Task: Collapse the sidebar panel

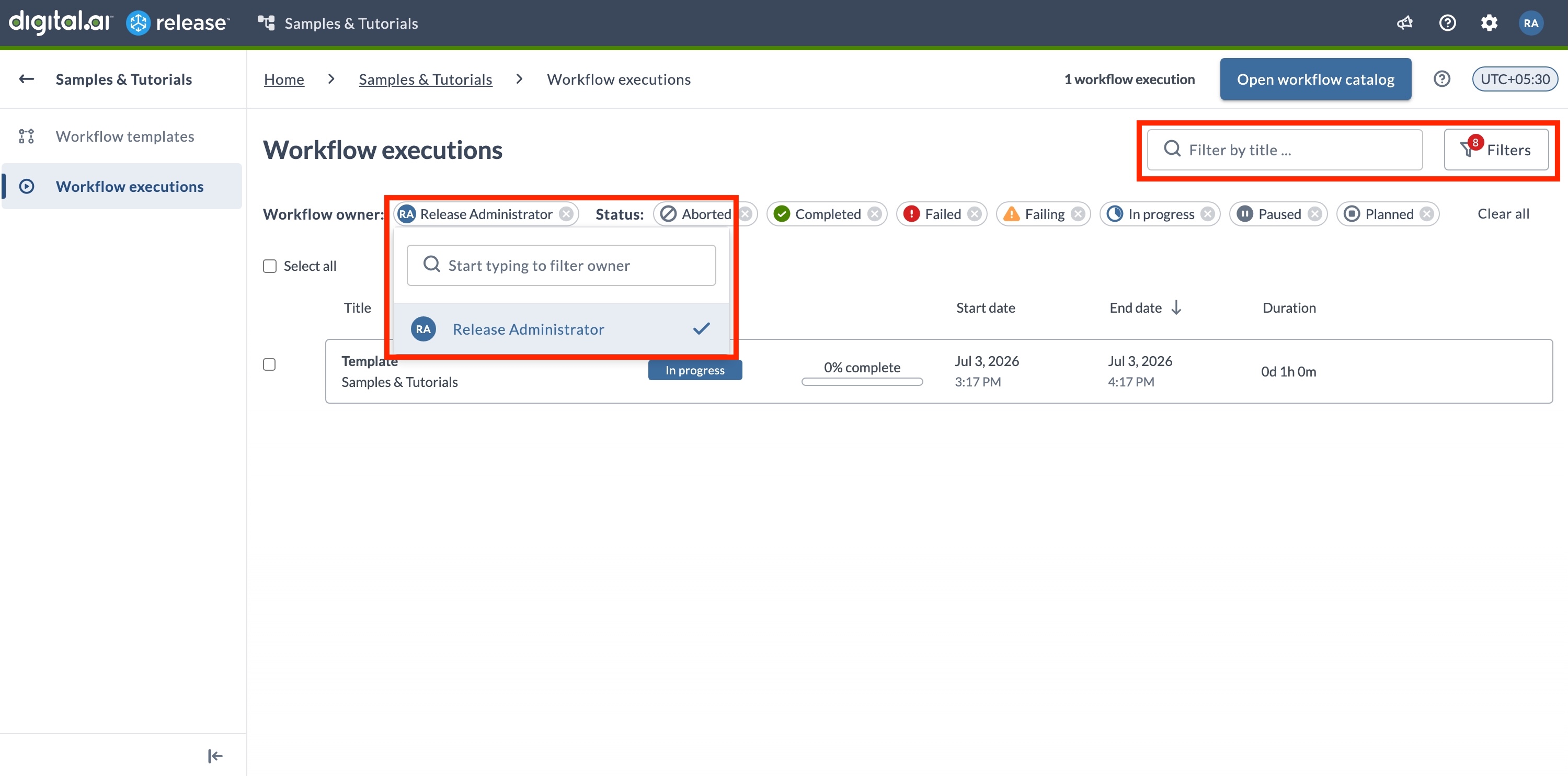Action: pyautogui.click(x=215, y=756)
